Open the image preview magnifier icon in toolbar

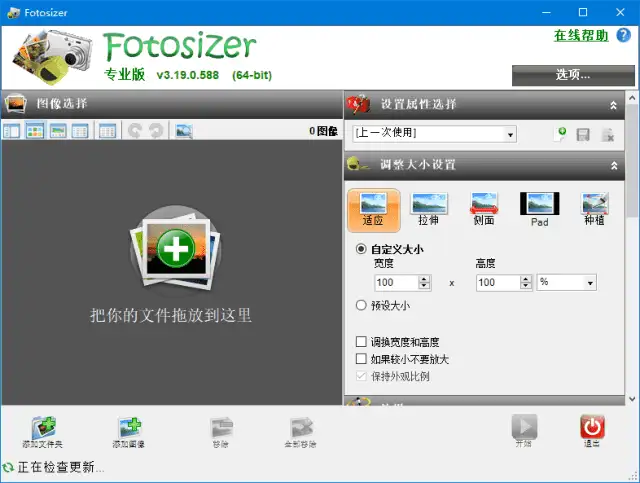184,131
